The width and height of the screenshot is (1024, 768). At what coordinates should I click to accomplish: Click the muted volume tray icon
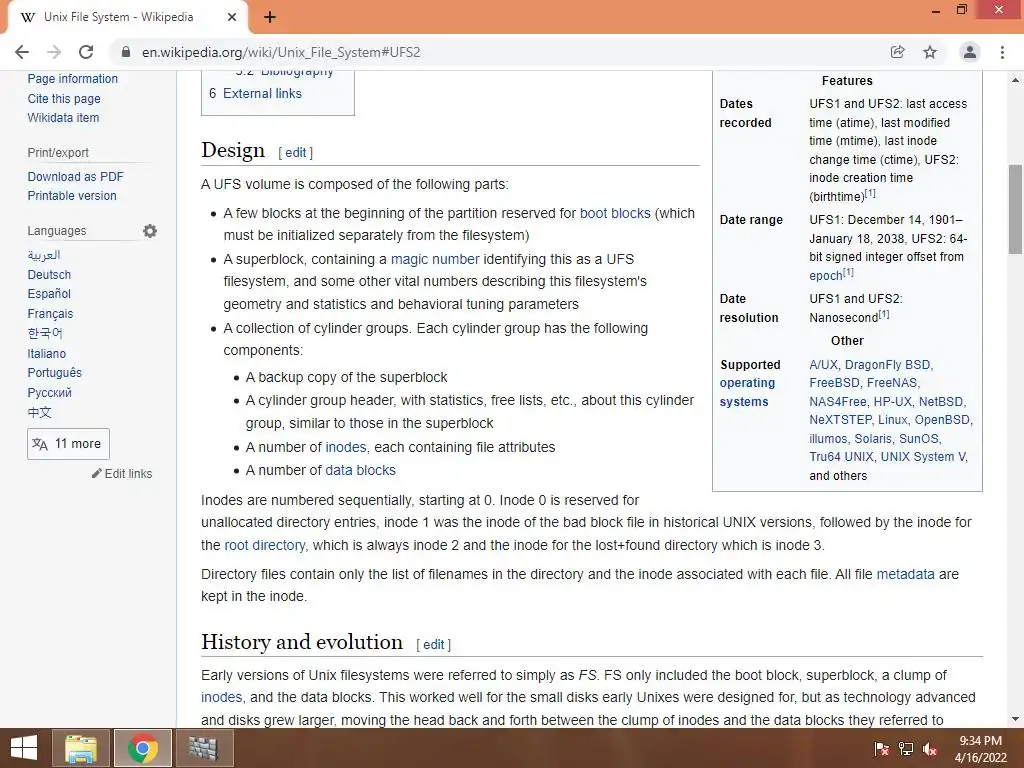930,749
